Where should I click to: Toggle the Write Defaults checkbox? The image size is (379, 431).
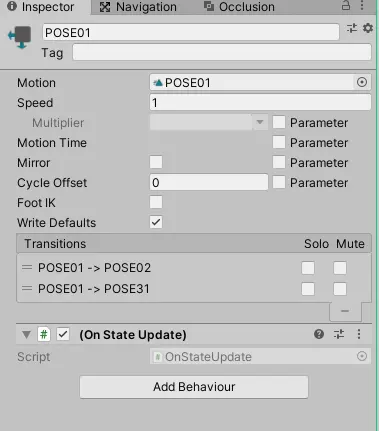(x=156, y=222)
